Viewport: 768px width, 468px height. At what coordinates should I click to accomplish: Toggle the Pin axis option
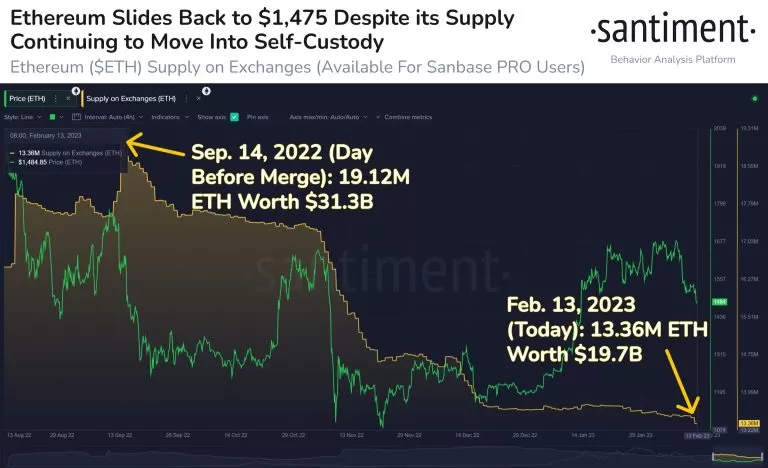(x=258, y=117)
